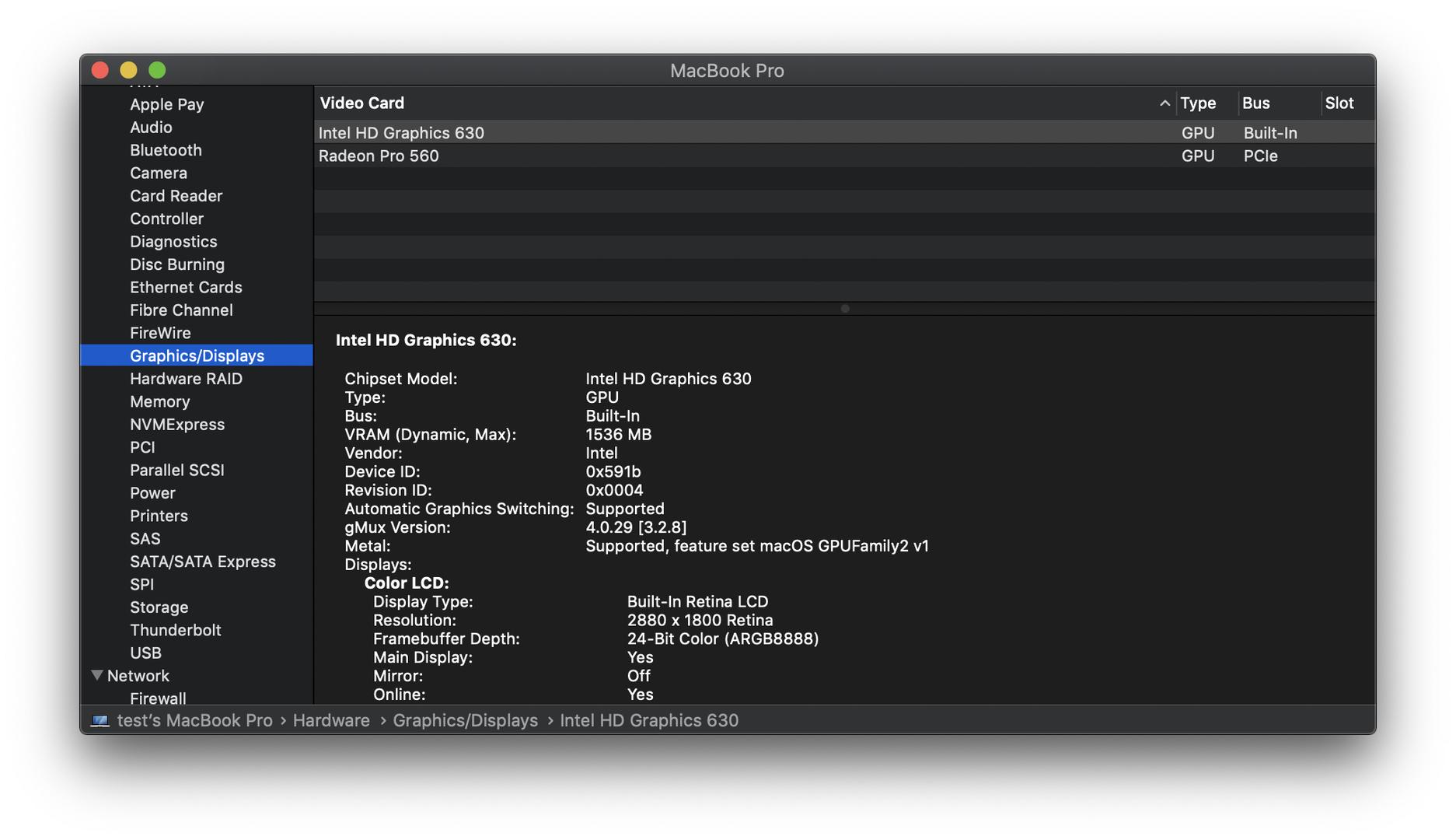
Task: Grab the pane splitter dot handle
Action: tap(845, 309)
